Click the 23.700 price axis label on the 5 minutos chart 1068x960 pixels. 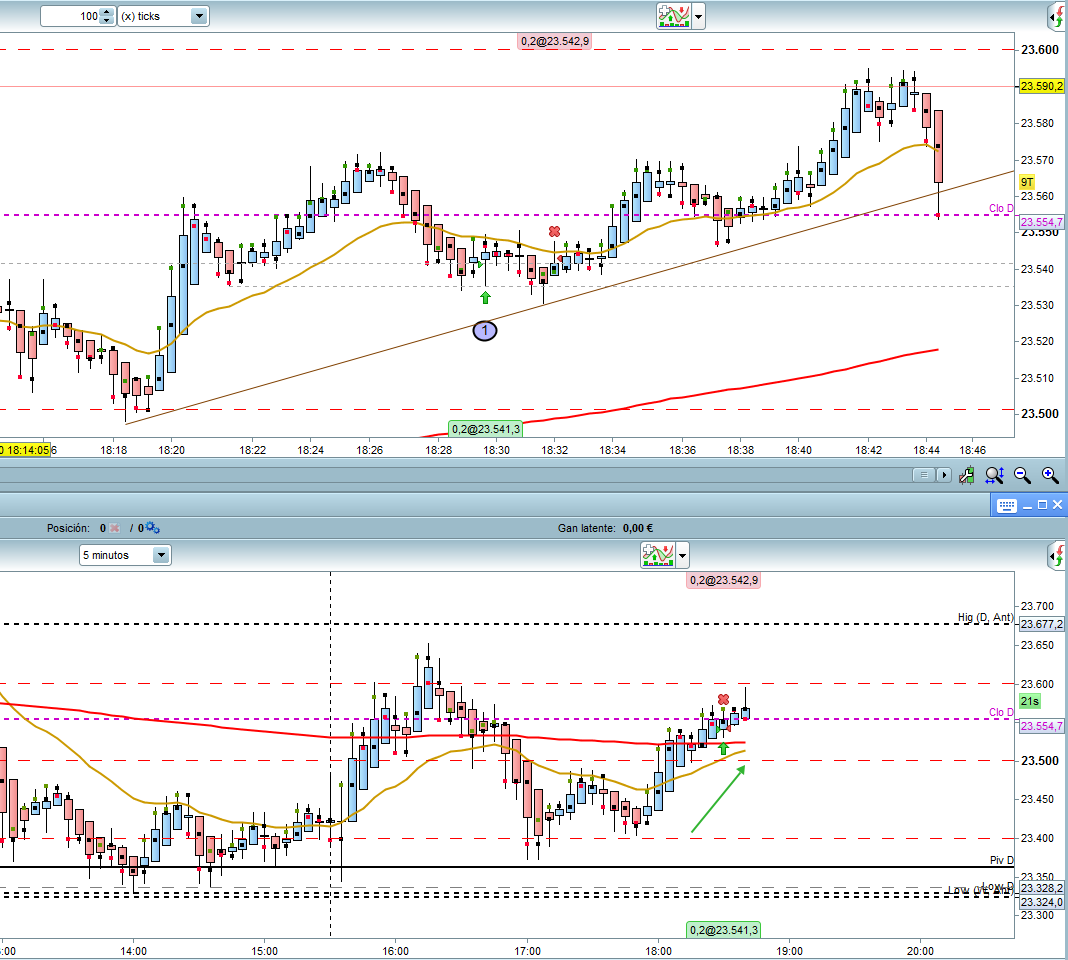(1037, 606)
